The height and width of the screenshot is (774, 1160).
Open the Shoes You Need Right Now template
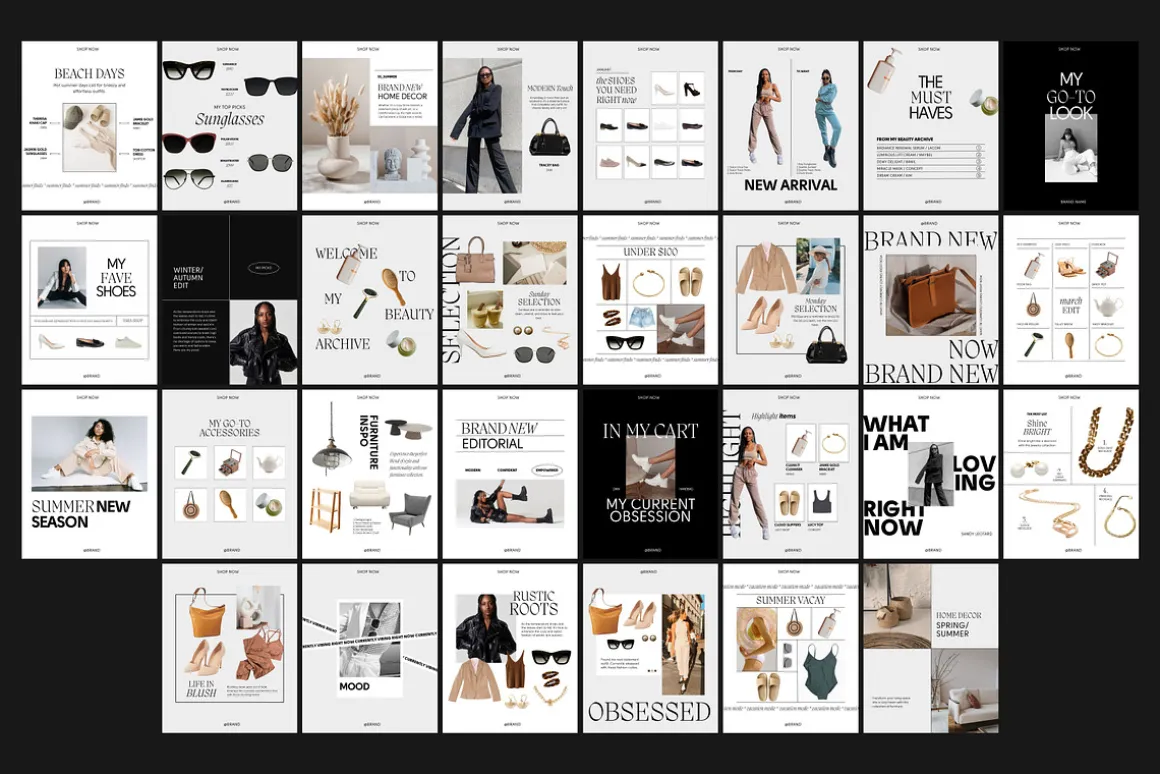pos(650,126)
